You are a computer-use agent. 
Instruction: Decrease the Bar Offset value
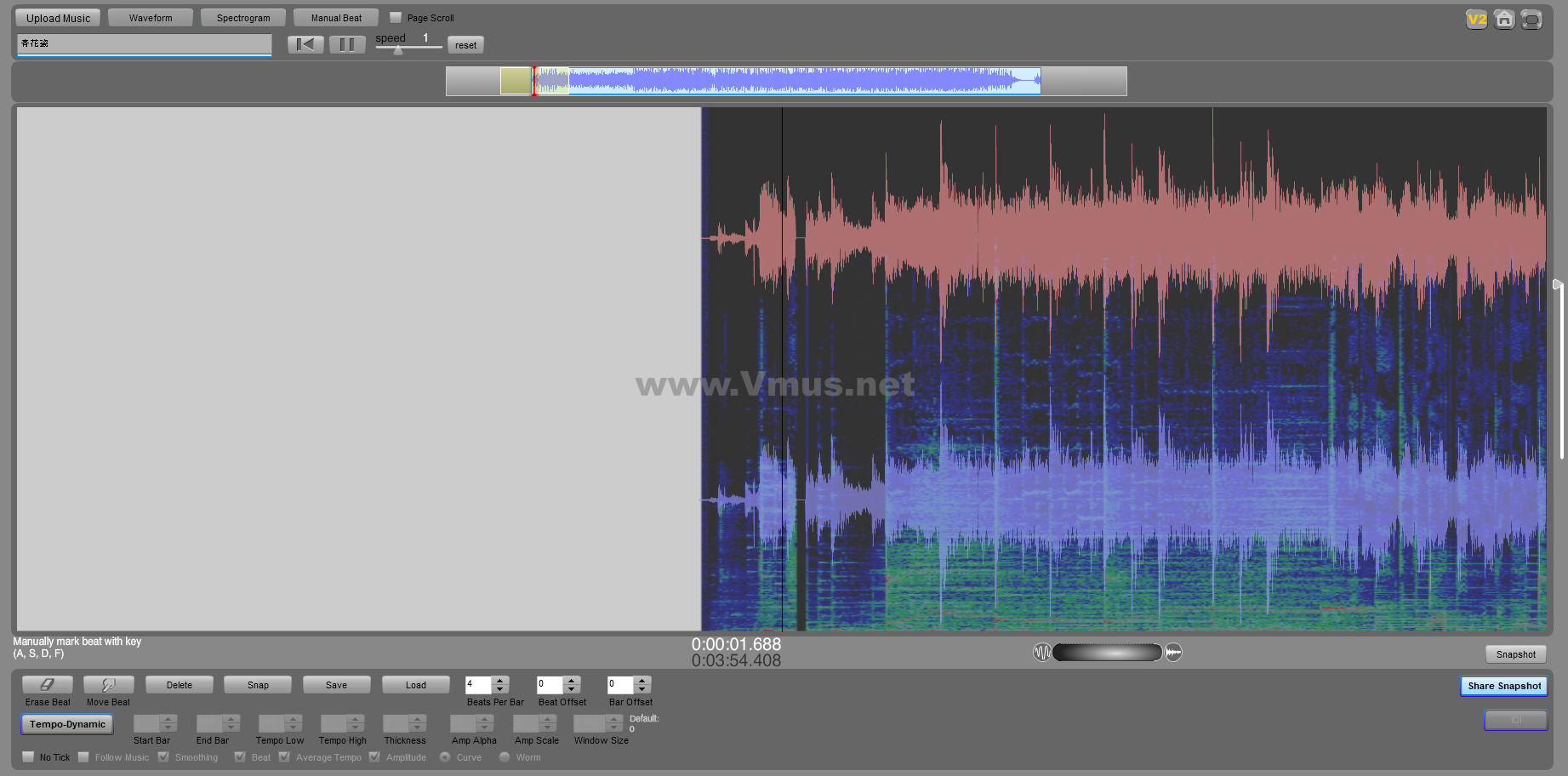[642, 689]
